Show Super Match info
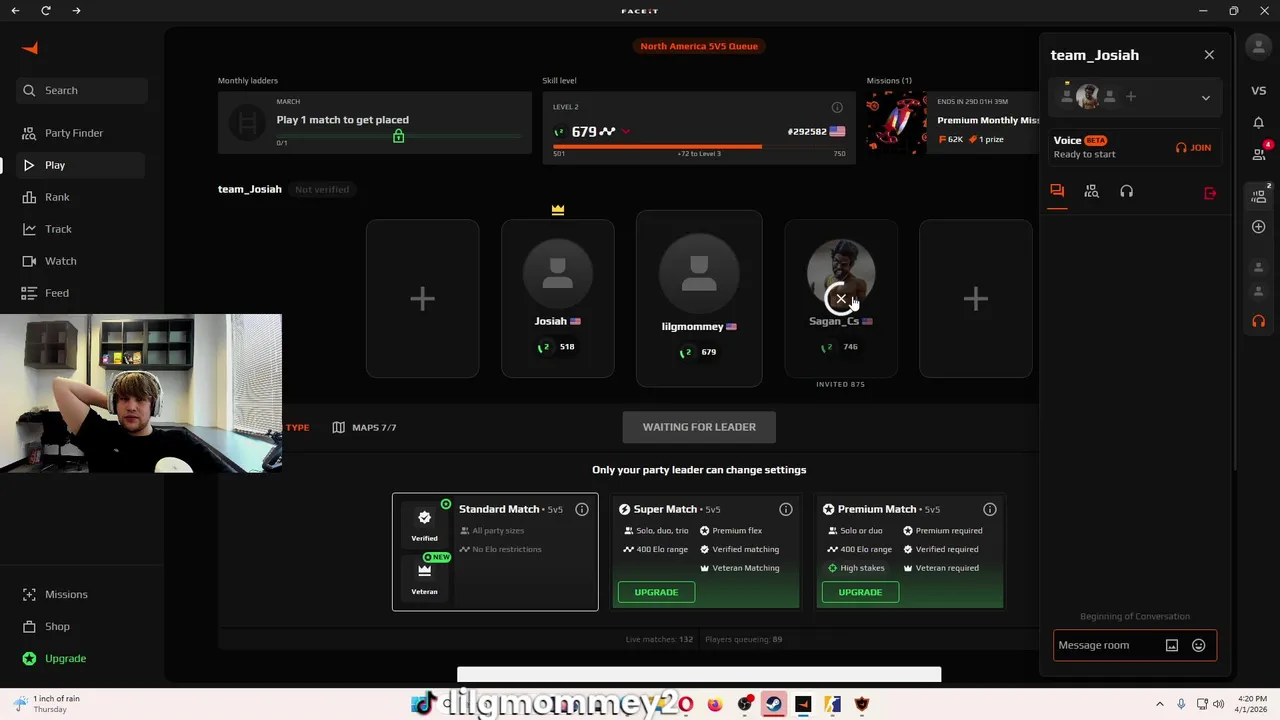This screenshot has width=1280, height=720. click(x=786, y=509)
